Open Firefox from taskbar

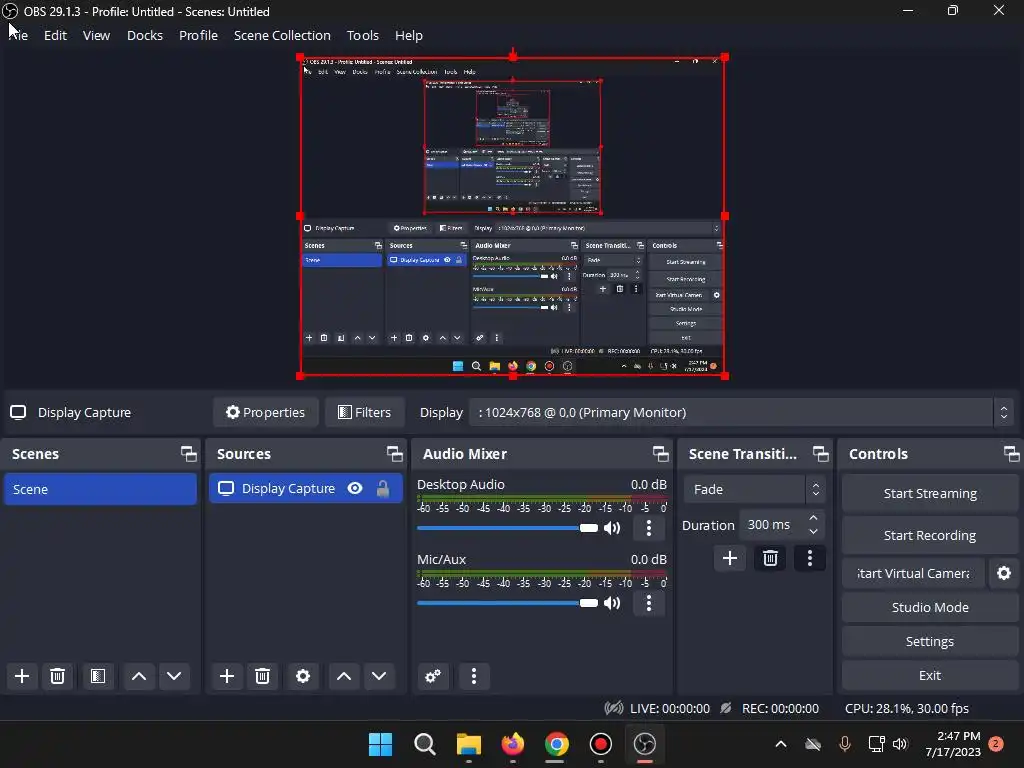coord(513,744)
